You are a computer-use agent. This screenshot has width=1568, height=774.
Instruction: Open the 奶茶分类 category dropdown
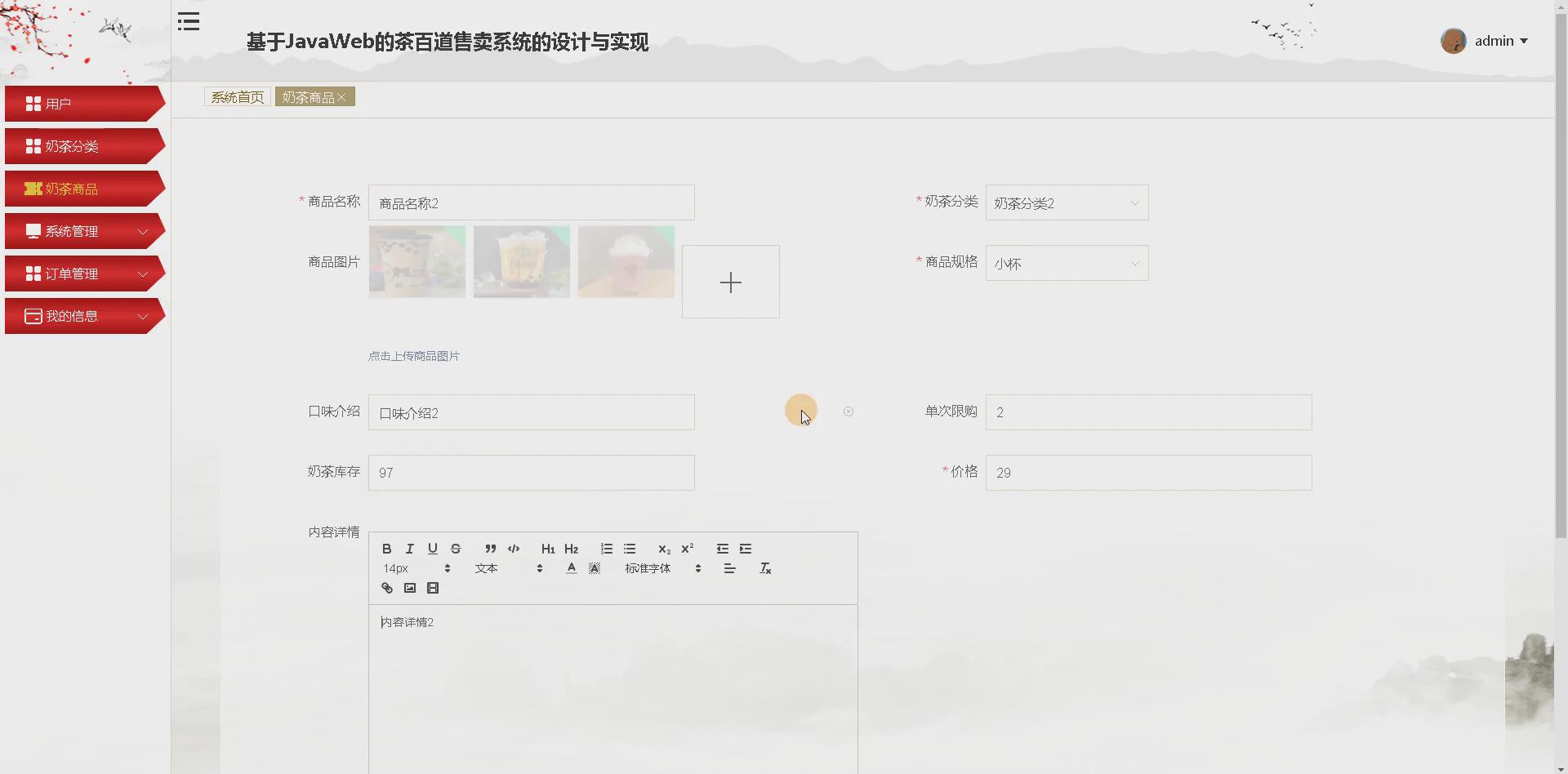coord(1067,202)
